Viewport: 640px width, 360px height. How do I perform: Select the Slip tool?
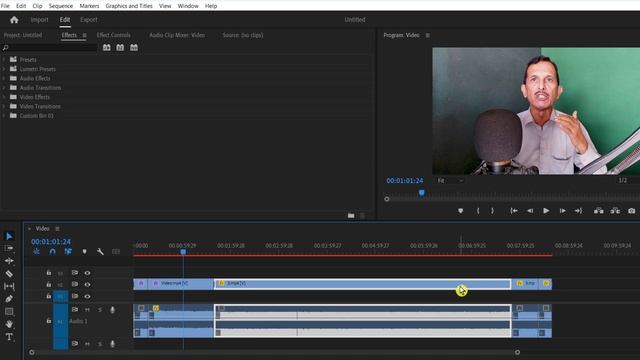(x=9, y=286)
